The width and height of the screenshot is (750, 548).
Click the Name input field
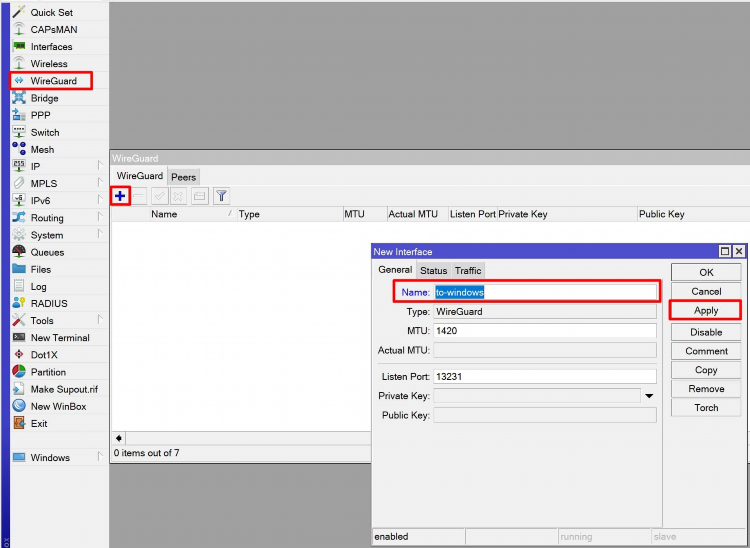545,292
